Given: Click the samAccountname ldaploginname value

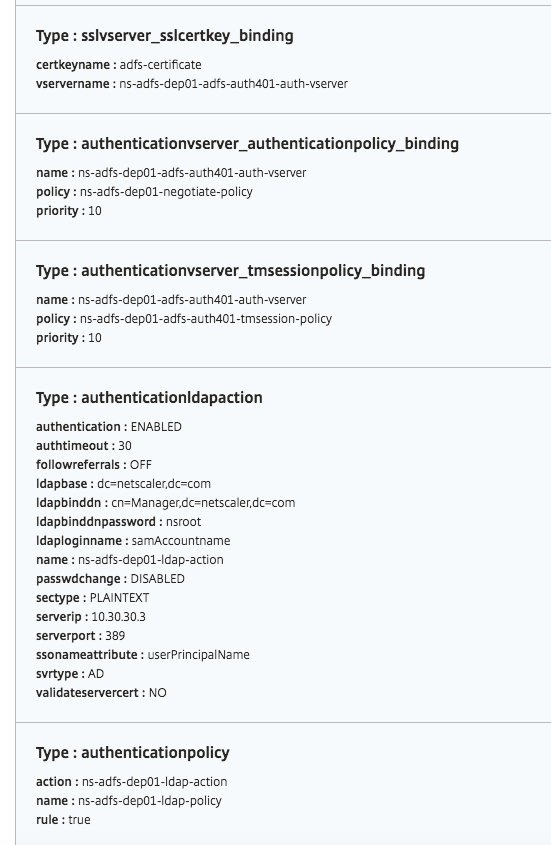Looking at the screenshot, I should coord(181,541).
